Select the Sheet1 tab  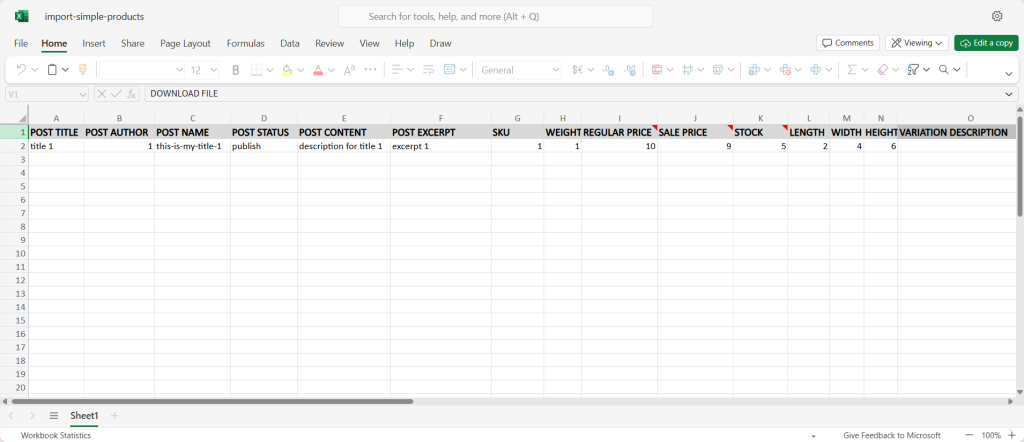click(x=84, y=415)
